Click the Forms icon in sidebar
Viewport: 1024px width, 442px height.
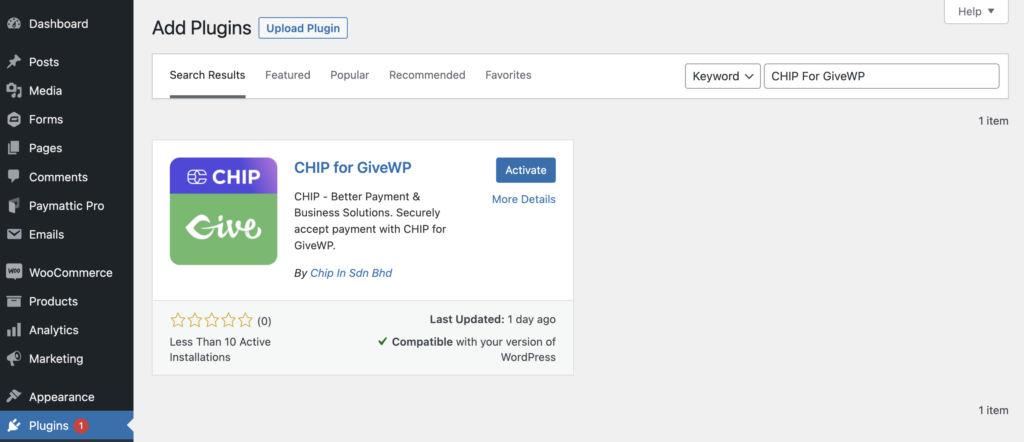tap(14, 119)
